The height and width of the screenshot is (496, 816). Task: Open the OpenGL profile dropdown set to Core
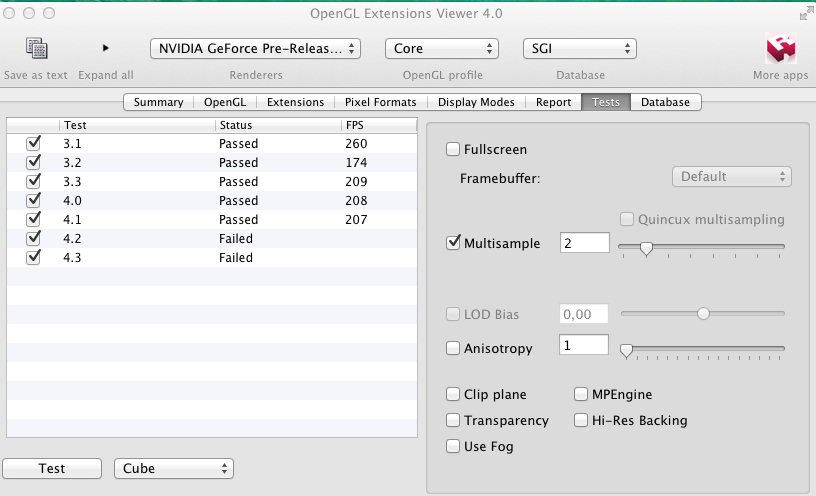pos(442,48)
